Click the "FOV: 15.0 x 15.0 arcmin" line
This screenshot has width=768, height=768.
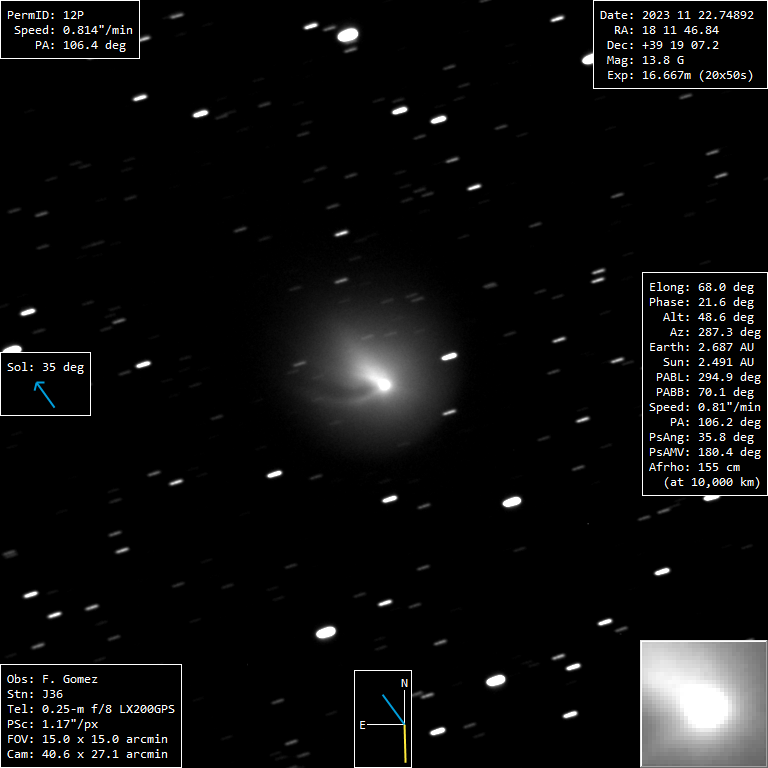click(87, 739)
